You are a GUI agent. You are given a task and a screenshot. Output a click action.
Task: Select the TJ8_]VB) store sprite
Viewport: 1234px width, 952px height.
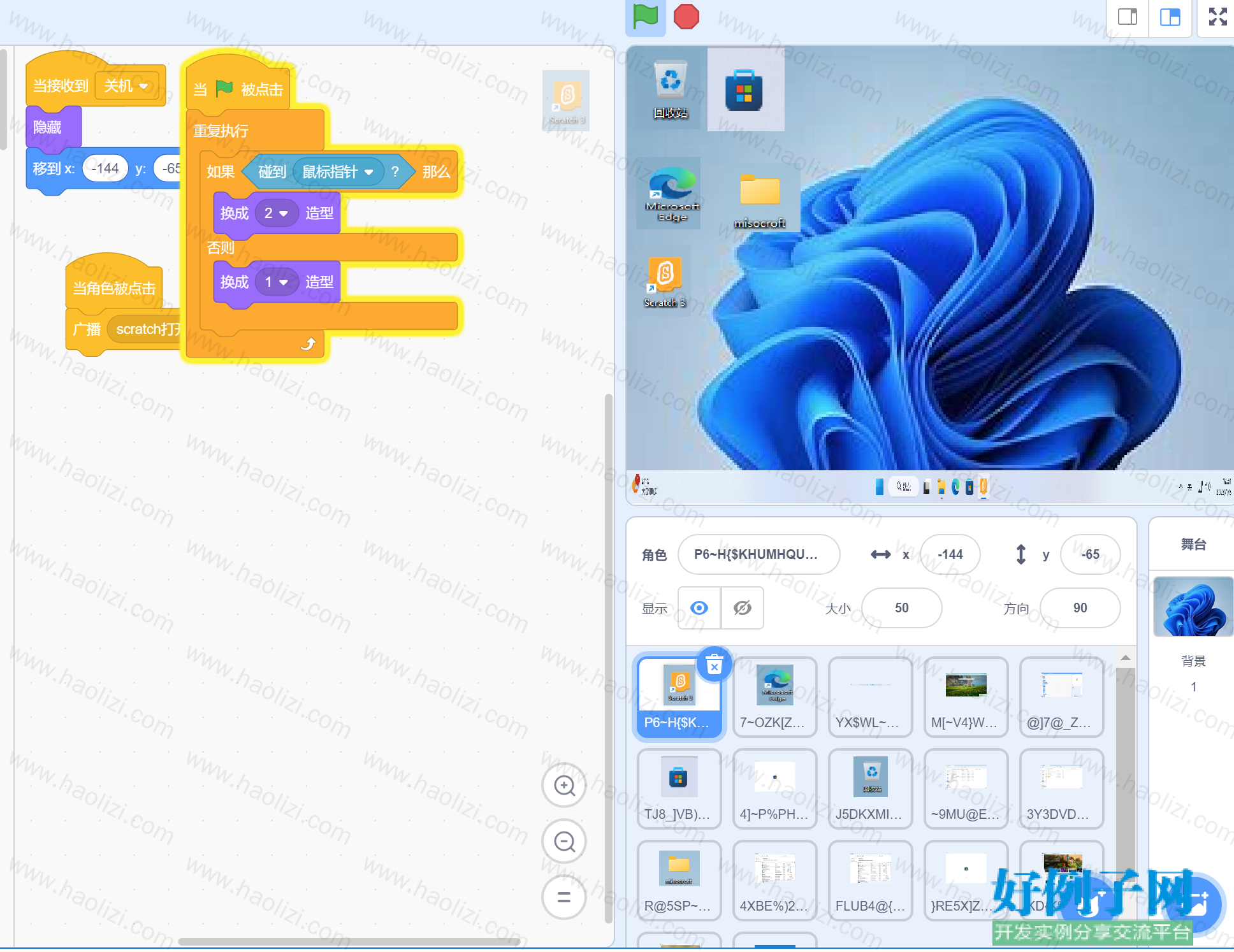[679, 789]
